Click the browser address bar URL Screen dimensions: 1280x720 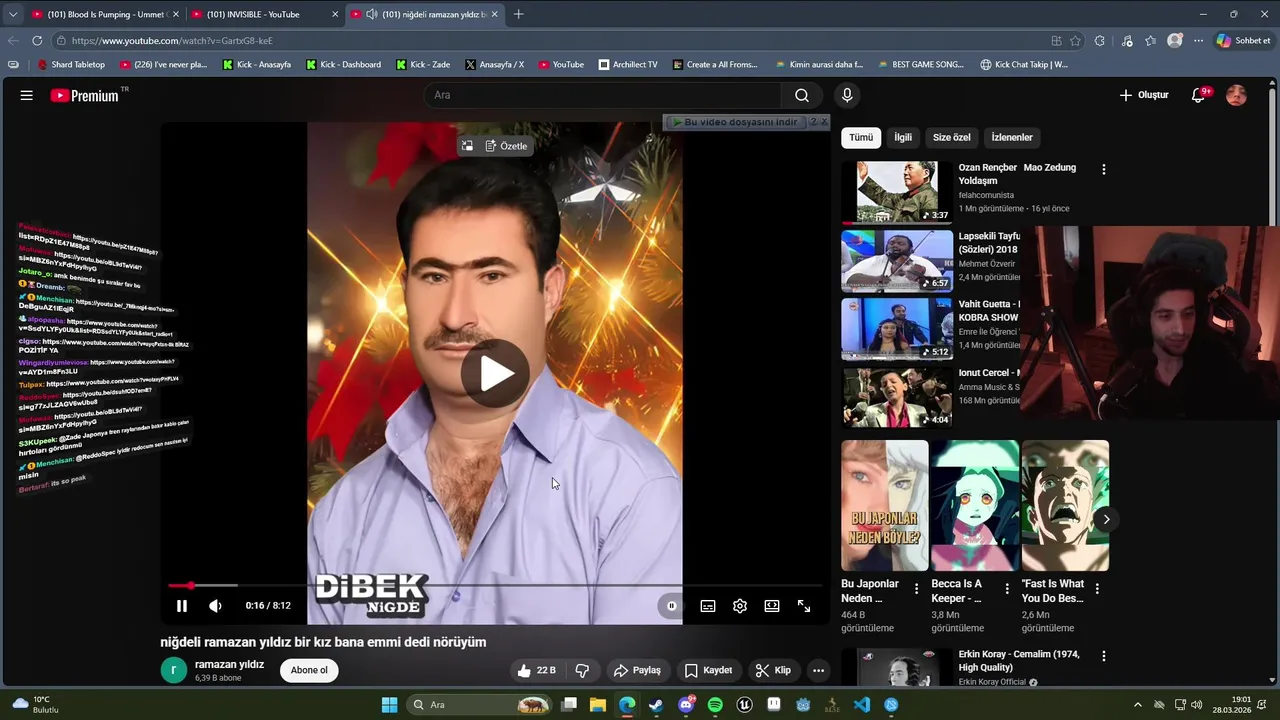tap(172, 41)
